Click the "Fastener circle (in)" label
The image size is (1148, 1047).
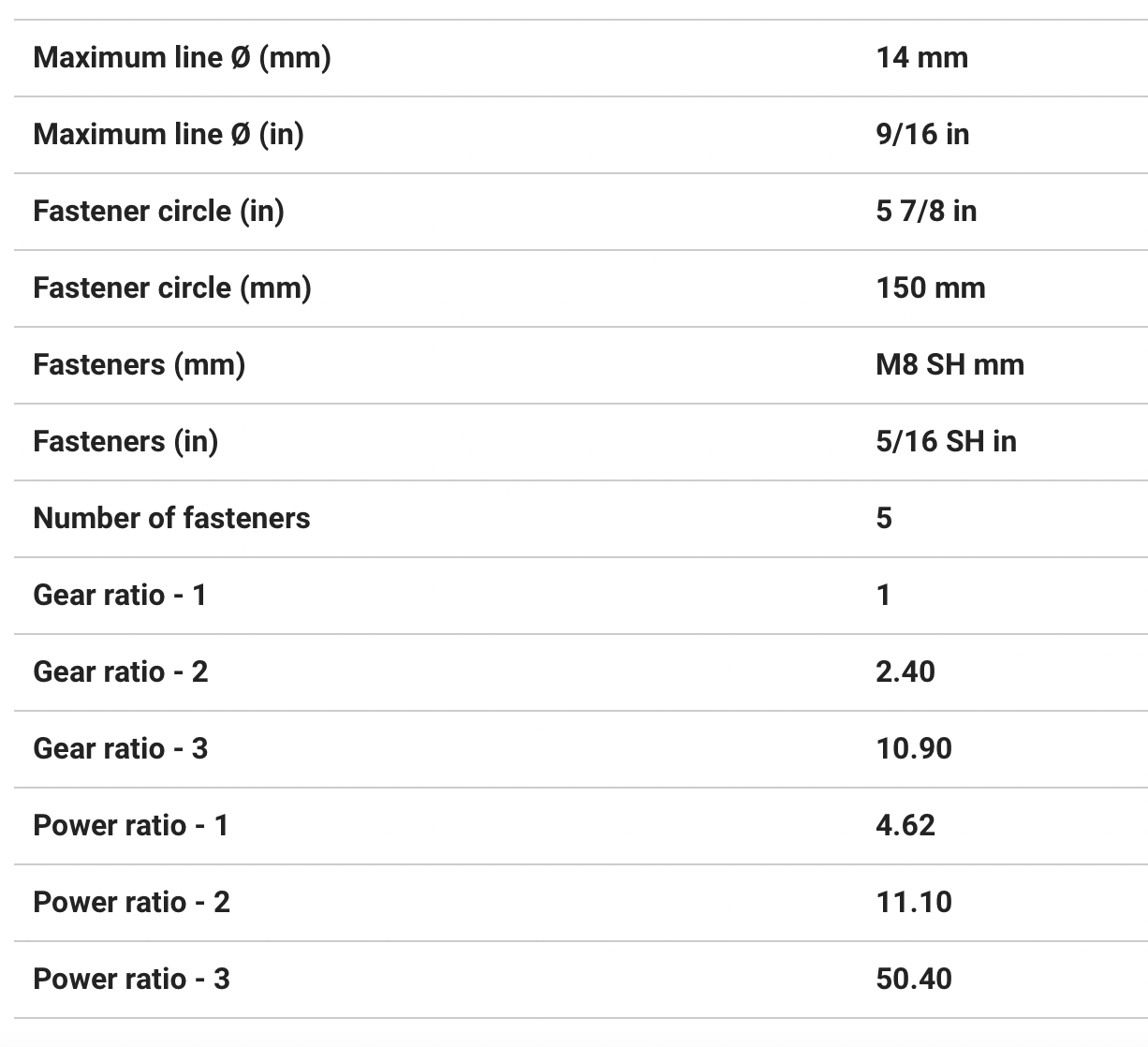tap(158, 212)
